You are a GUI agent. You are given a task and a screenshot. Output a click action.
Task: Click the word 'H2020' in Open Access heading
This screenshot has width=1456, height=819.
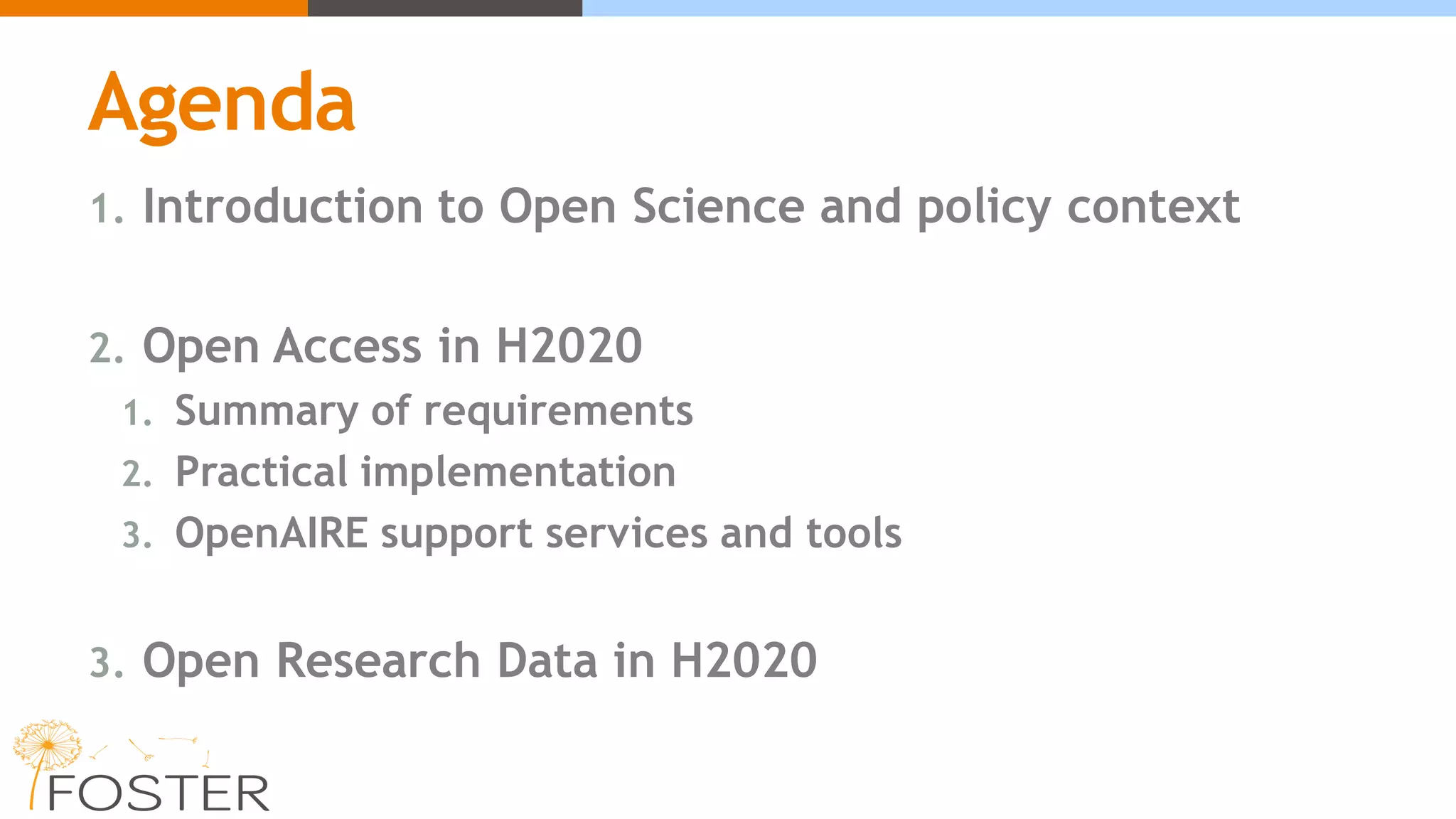click(569, 346)
